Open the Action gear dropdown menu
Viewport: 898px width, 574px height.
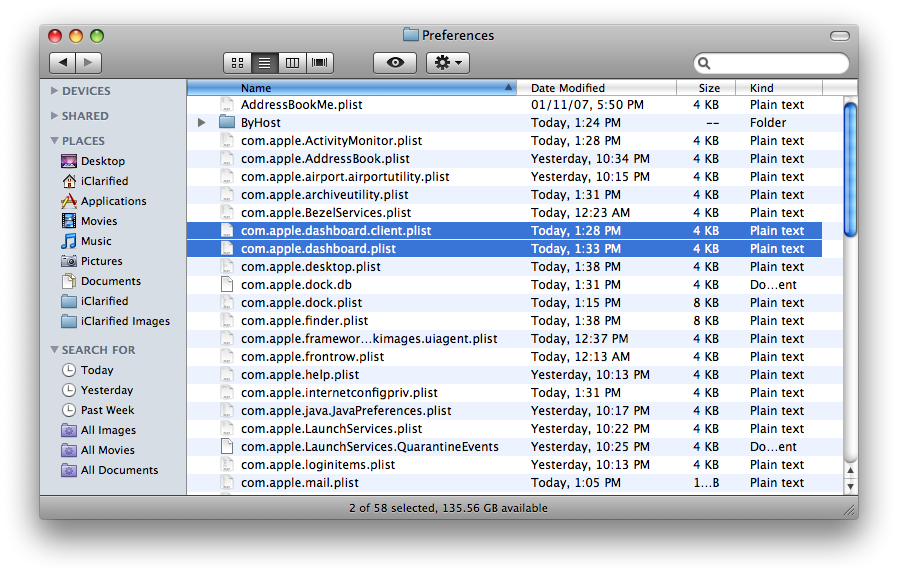447,63
